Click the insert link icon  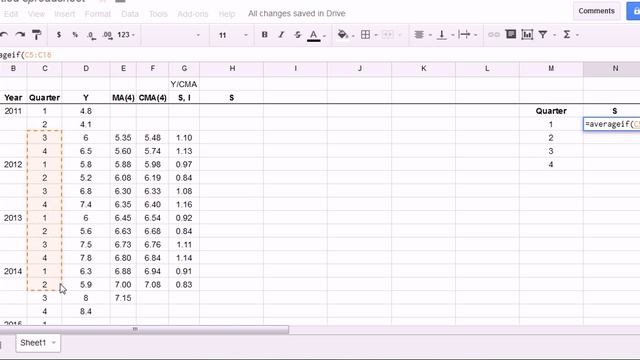coord(494,35)
